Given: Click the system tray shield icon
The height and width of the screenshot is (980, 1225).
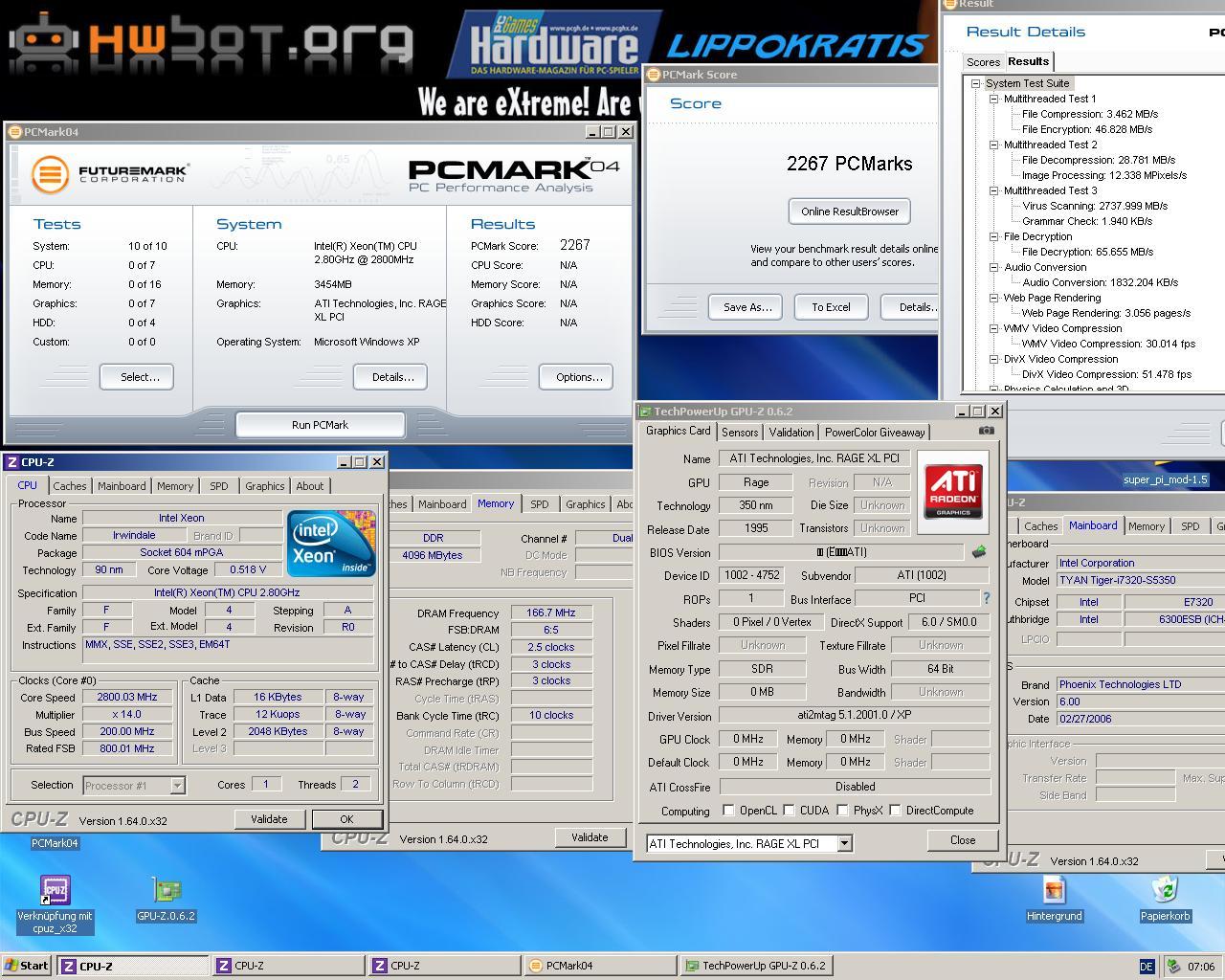Looking at the screenshot, I should point(1173,967).
